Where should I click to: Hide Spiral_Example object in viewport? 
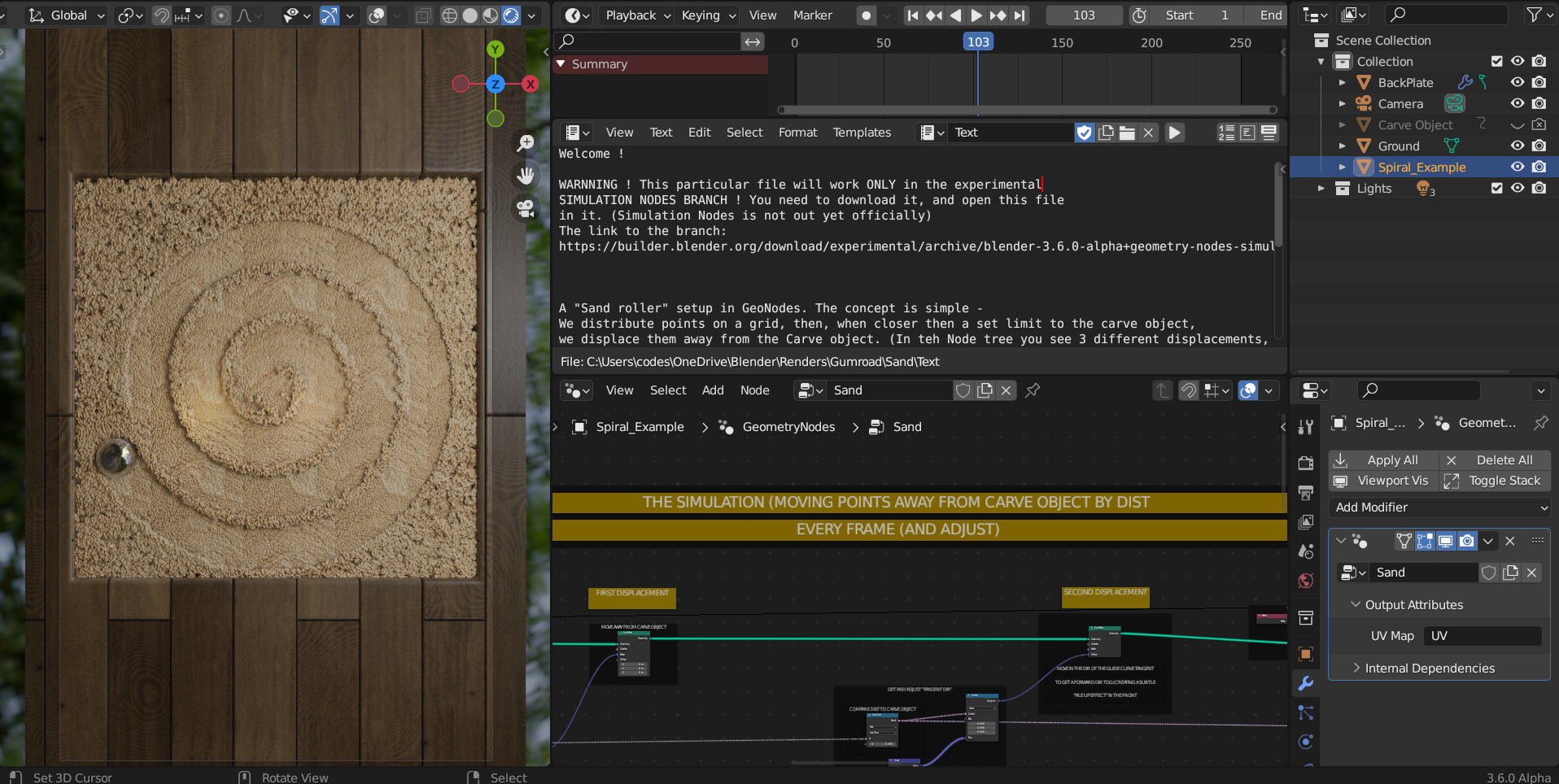(1518, 167)
